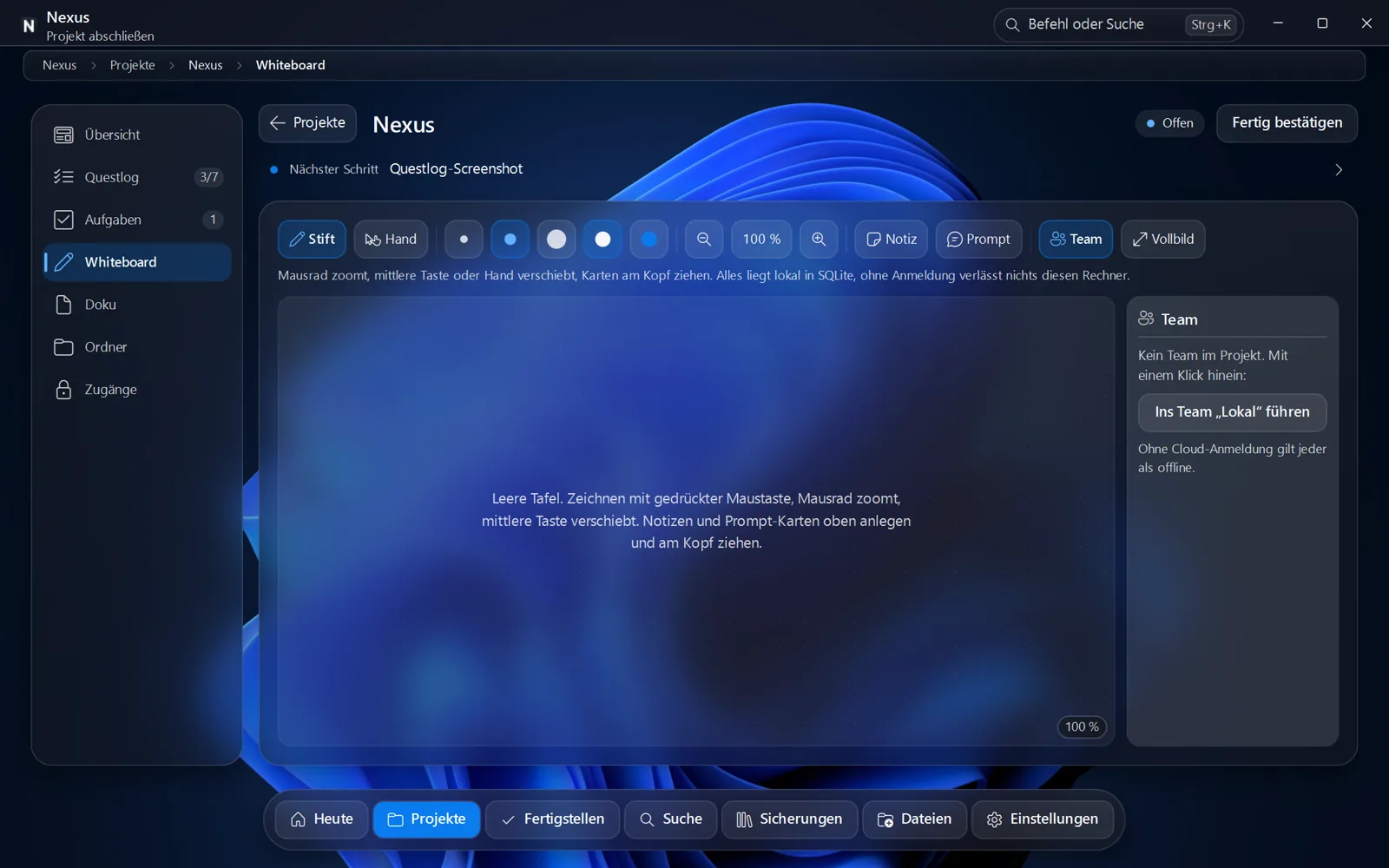1389x868 pixels.
Task: Click Fertig bestätigen button
Action: [1287, 123]
